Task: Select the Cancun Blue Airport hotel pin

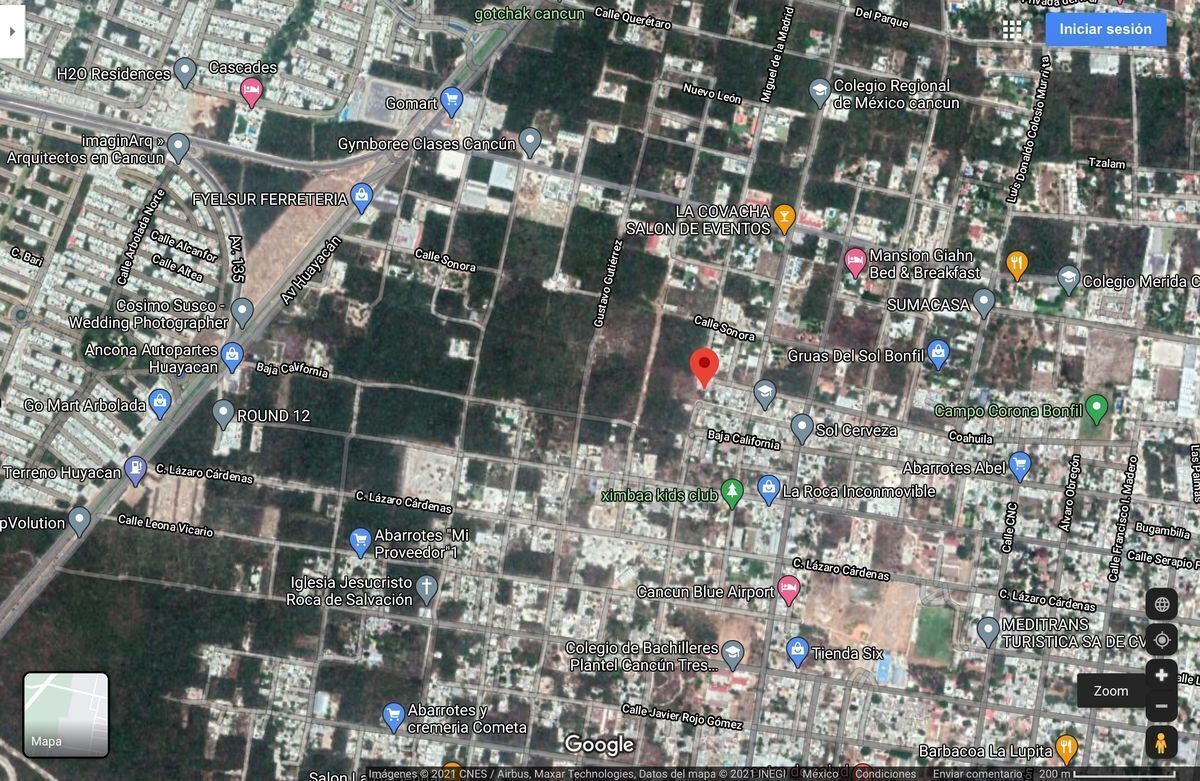Action: pos(788,590)
